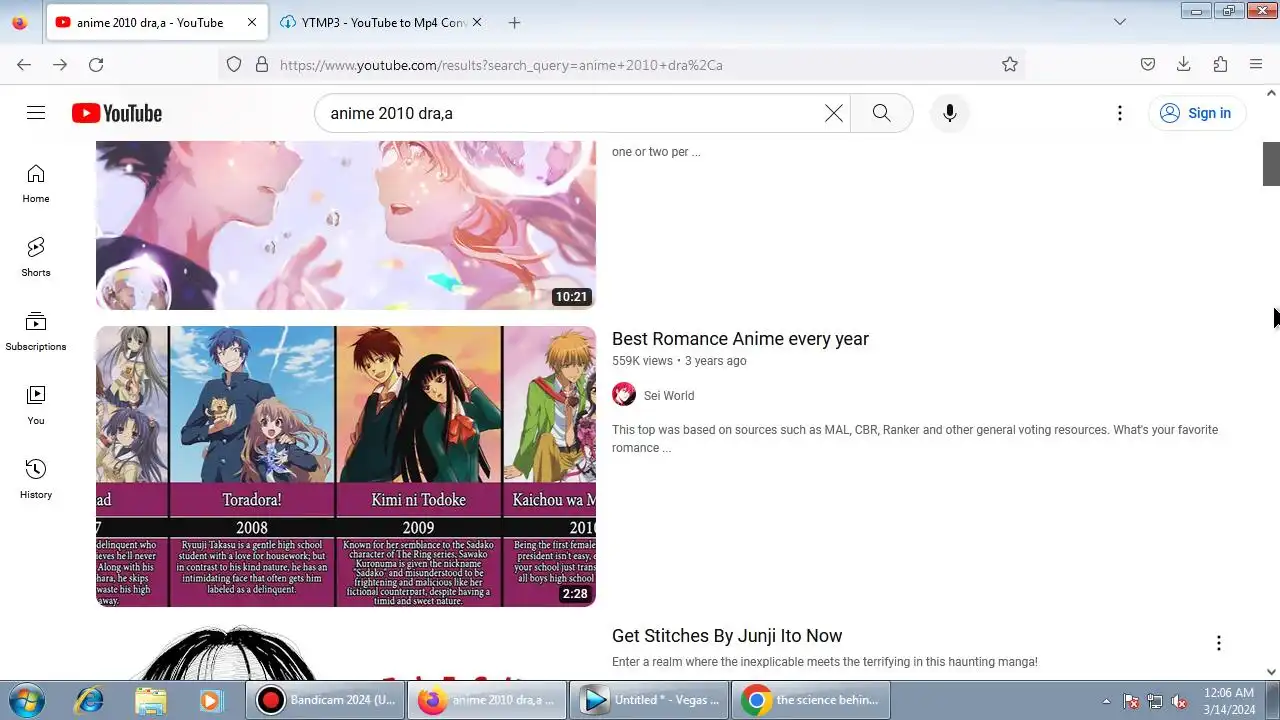
Task: Click the scrollbar up arrow
Action: pos(1271,93)
